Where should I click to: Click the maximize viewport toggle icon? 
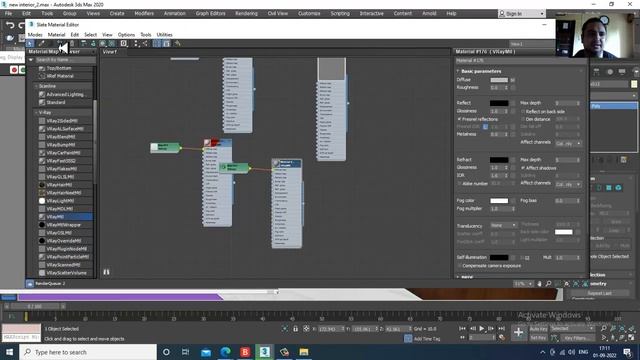coord(631,338)
